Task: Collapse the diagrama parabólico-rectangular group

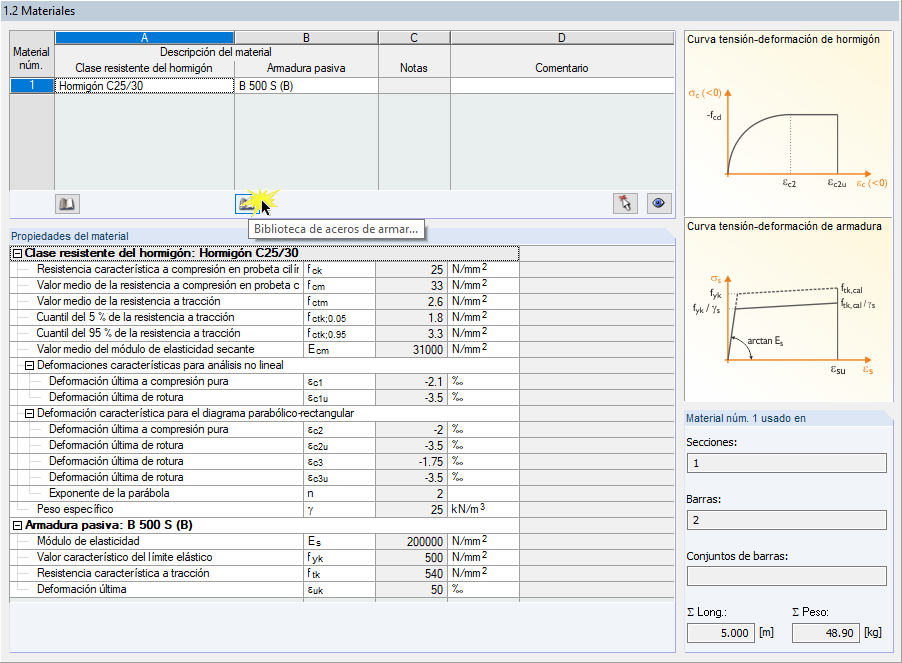Action: click(29, 413)
